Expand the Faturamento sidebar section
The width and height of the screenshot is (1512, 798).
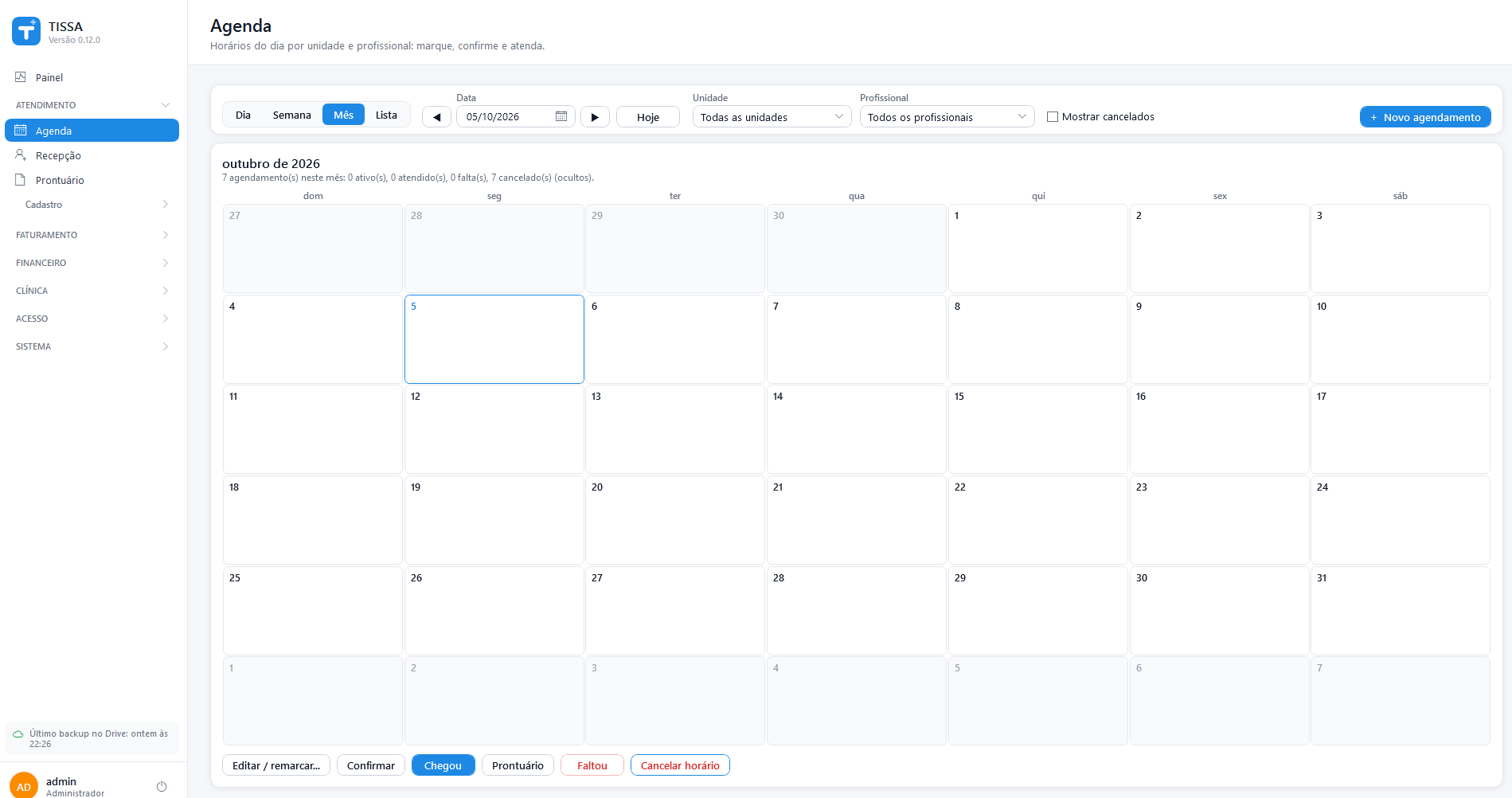click(x=92, y=235)
